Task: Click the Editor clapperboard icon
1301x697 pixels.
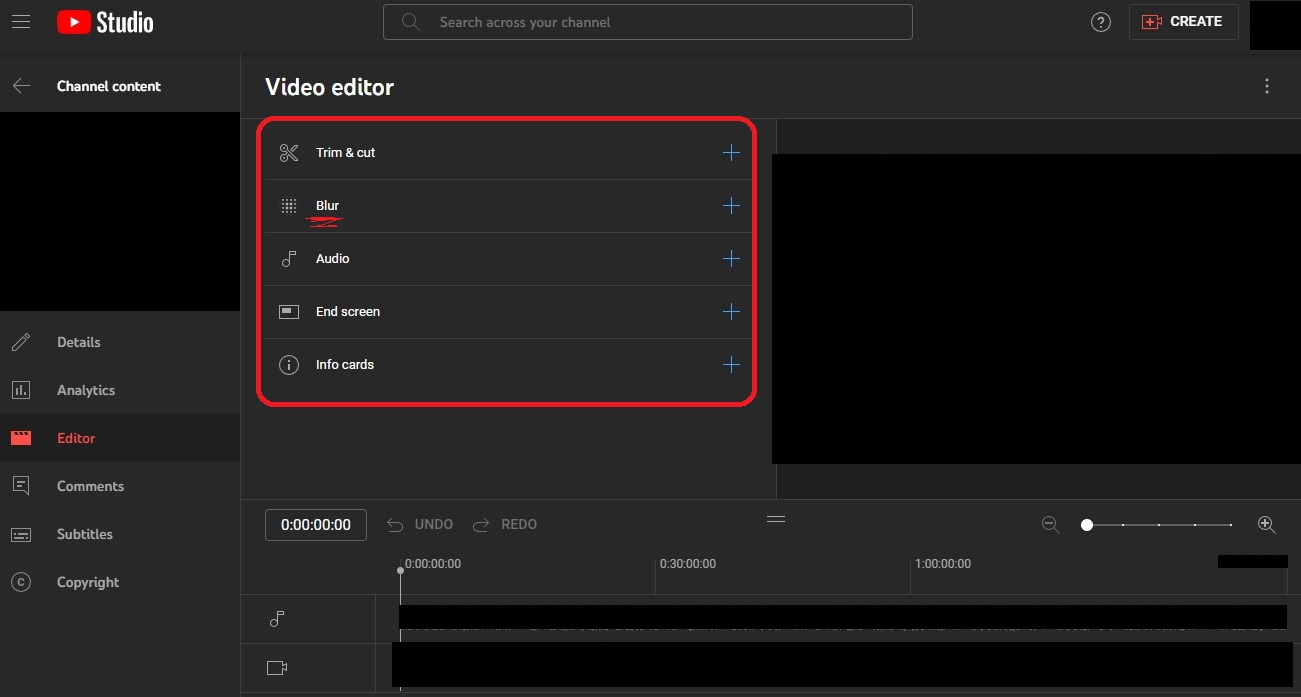Action: (21, 438)
